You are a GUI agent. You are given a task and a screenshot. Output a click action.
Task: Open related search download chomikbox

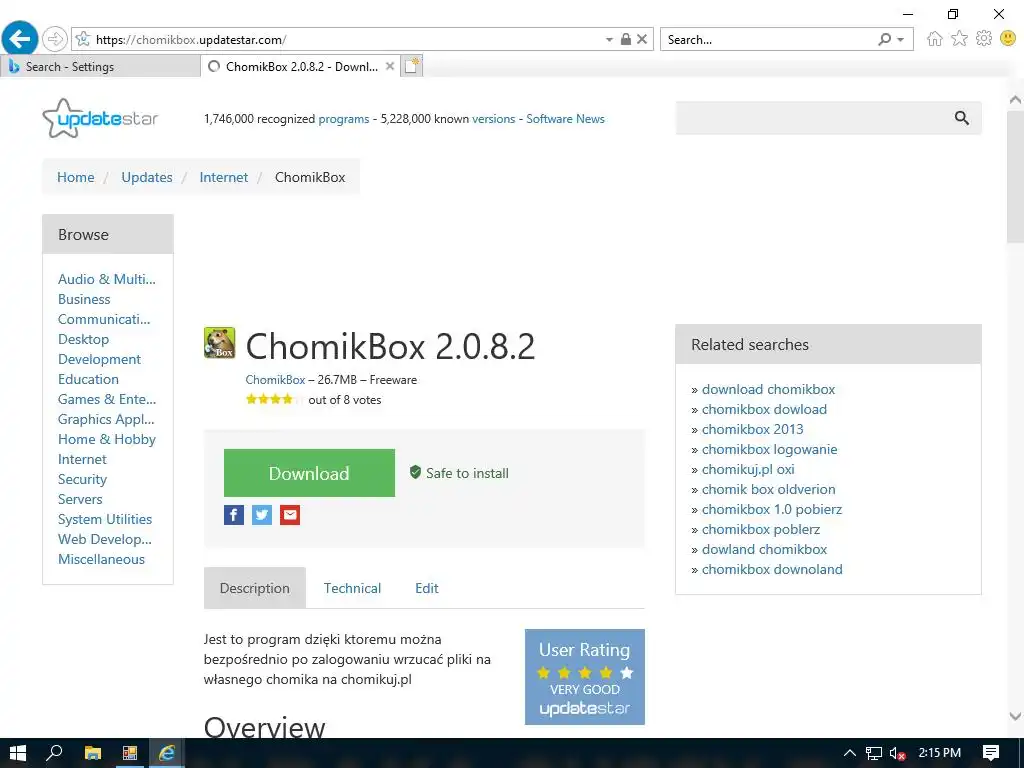tap(769, 389)
